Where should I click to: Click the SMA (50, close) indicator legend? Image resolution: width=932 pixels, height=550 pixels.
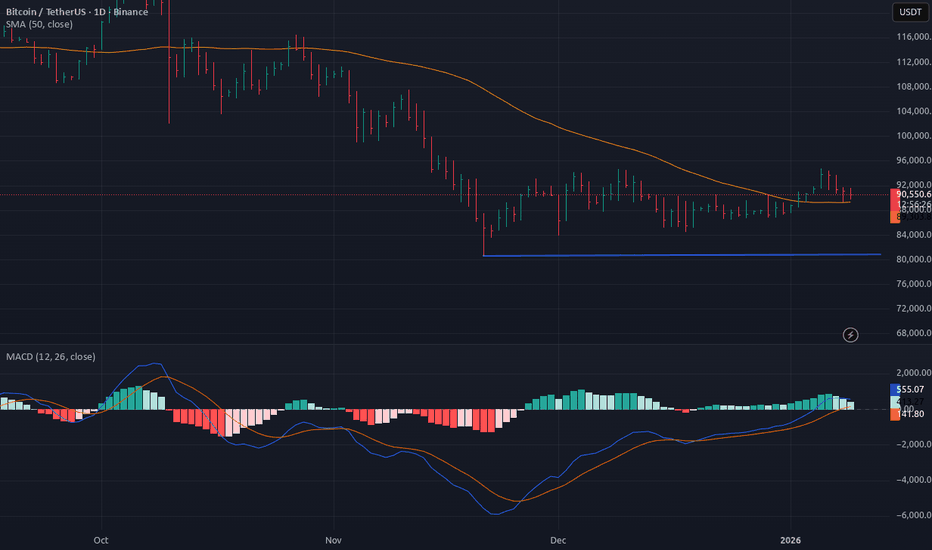(x=39, y=24)
